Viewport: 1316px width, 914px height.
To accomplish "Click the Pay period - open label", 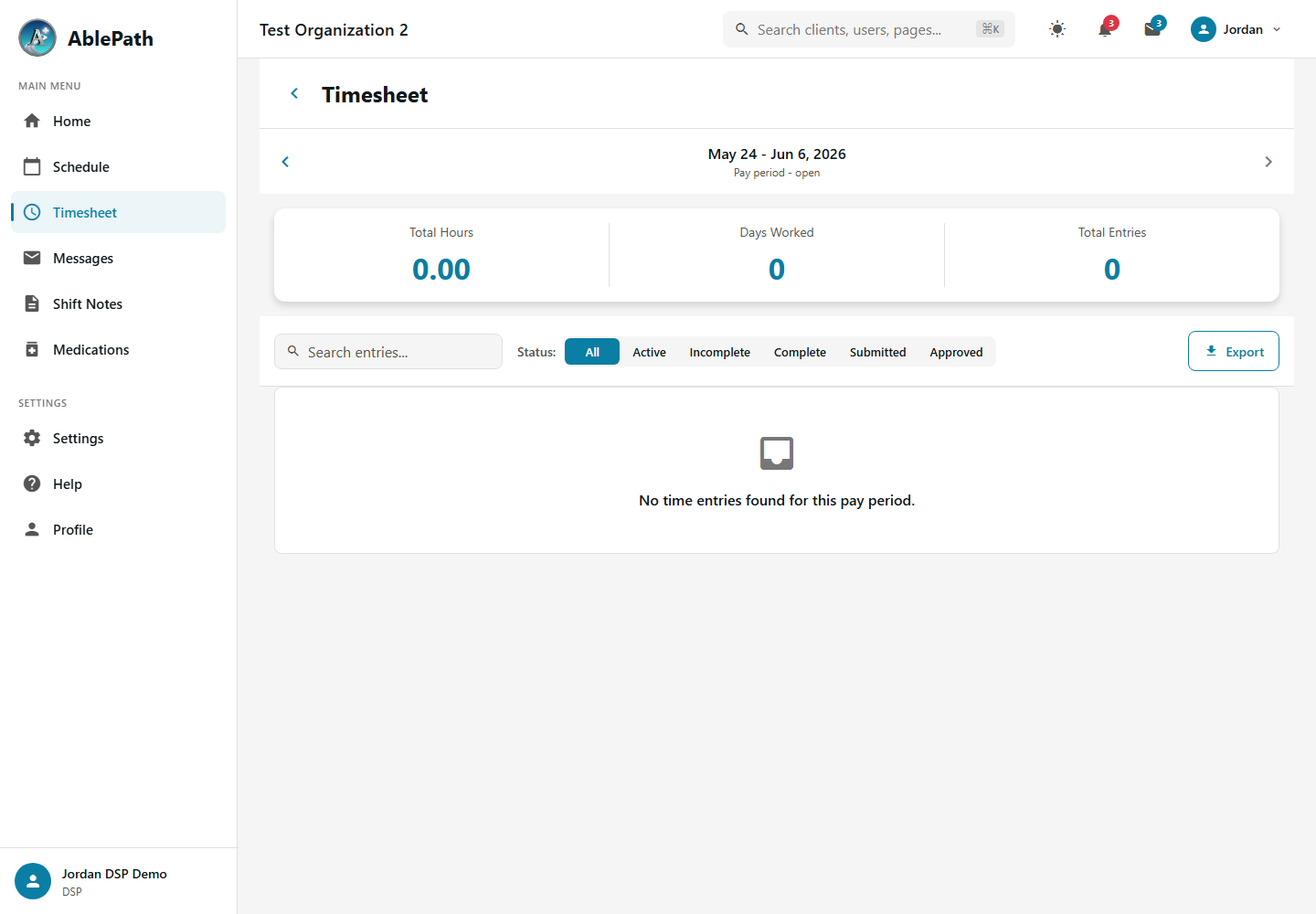I will coord(777,173).
